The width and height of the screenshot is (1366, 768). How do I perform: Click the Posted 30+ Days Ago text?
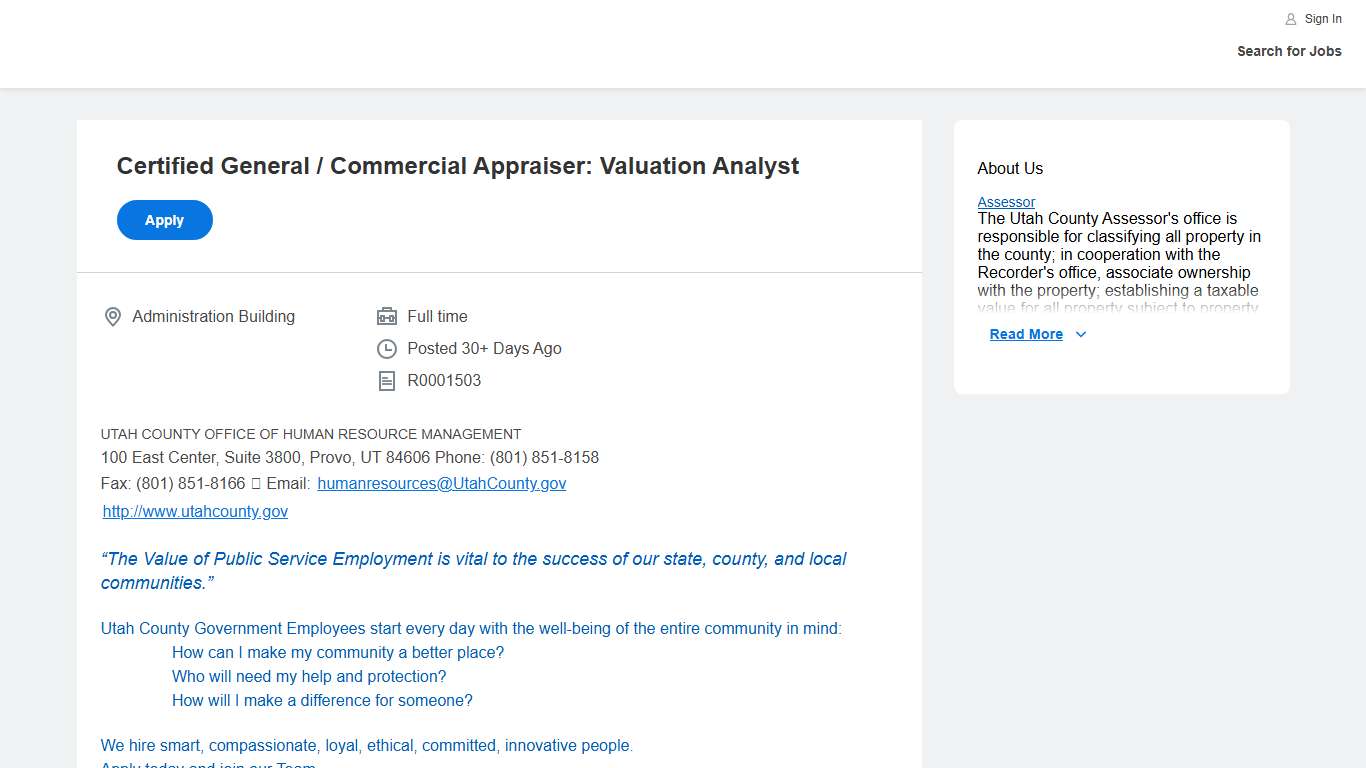tap(484, 349)
